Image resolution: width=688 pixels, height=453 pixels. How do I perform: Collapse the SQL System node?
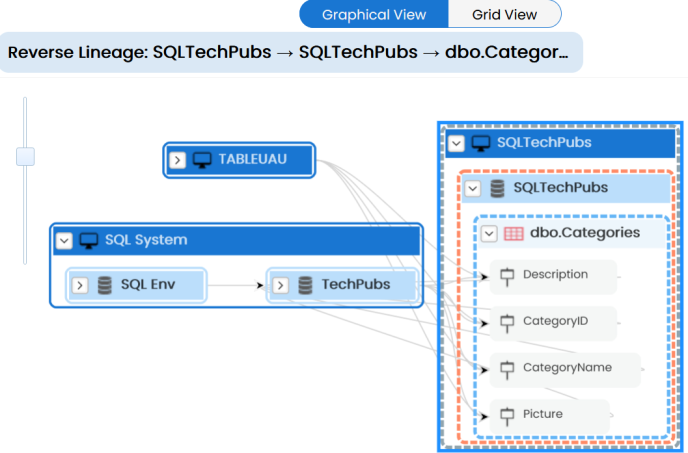click(x=65, y=240)
